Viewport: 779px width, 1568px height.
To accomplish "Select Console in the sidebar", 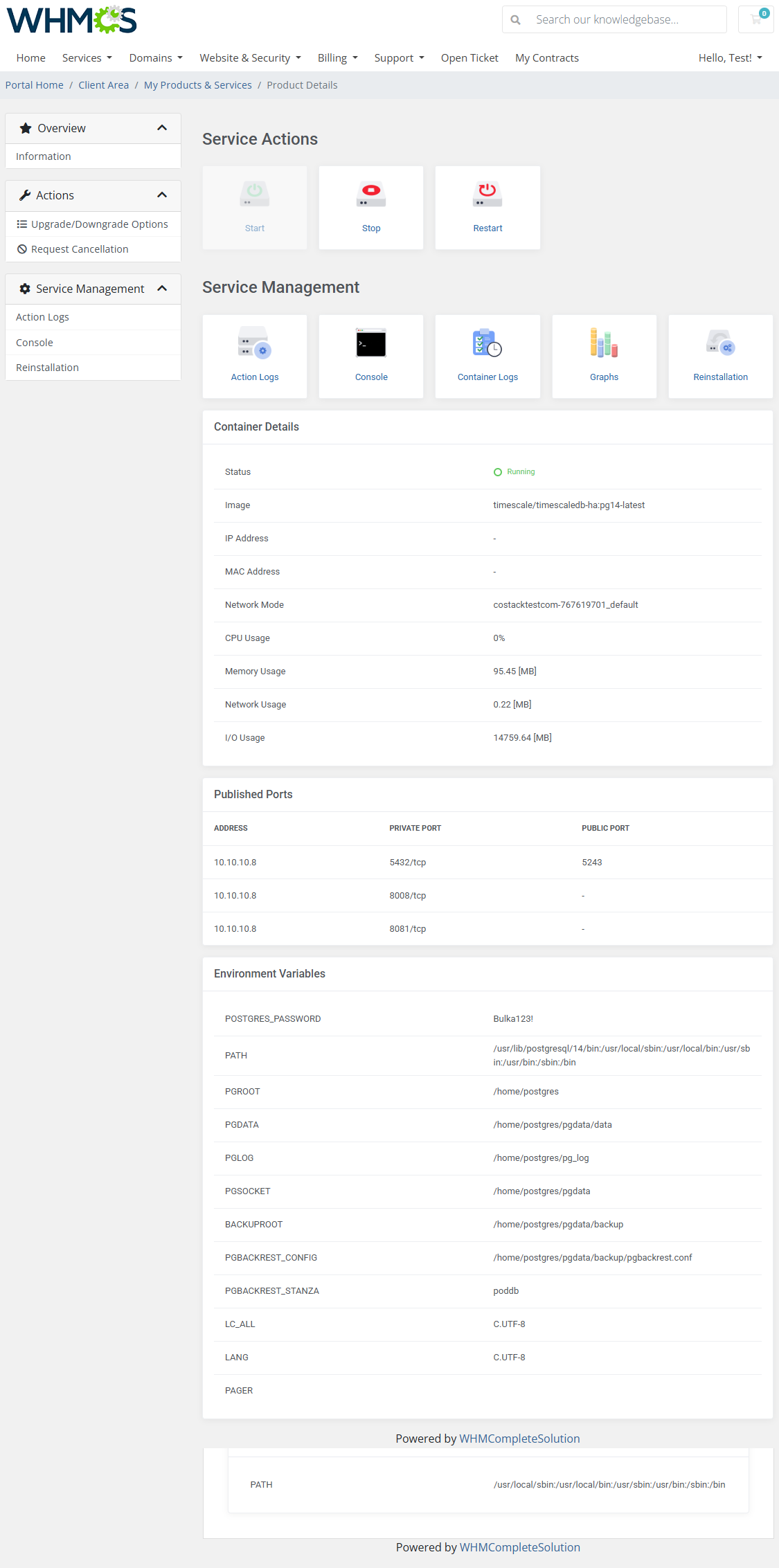I will 93,343.
